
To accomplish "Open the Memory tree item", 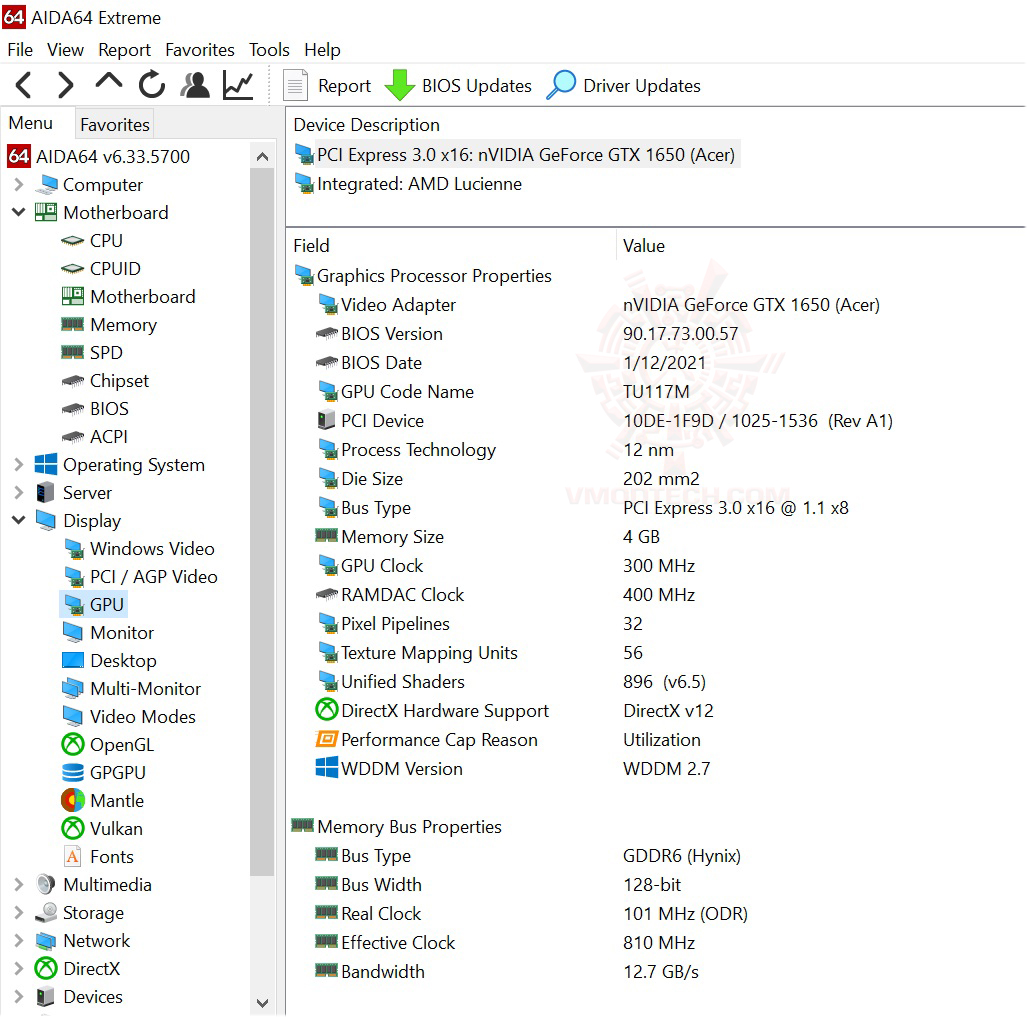I will [x=124, y=324].
